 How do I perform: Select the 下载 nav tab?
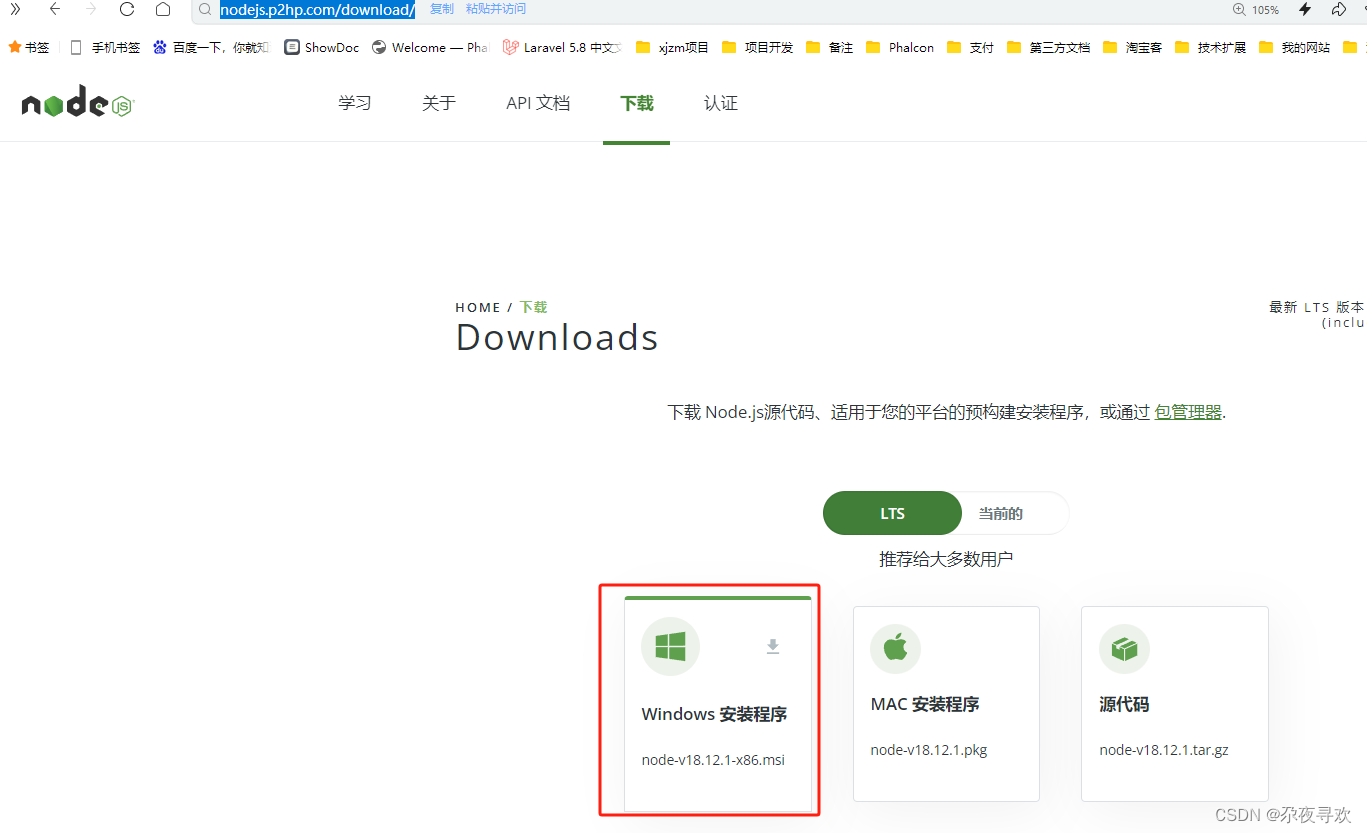point(637,103)
